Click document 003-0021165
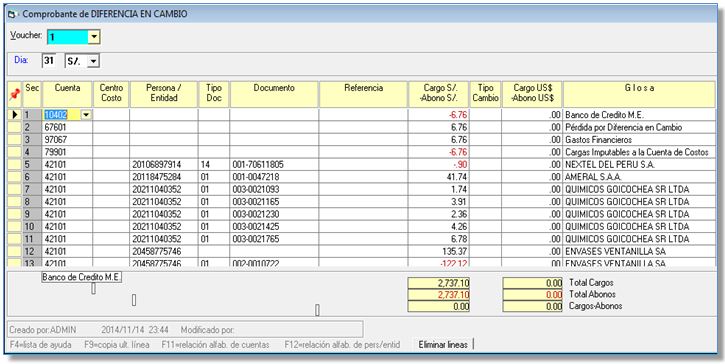This screenshot has height=364, width=725. 274,202
